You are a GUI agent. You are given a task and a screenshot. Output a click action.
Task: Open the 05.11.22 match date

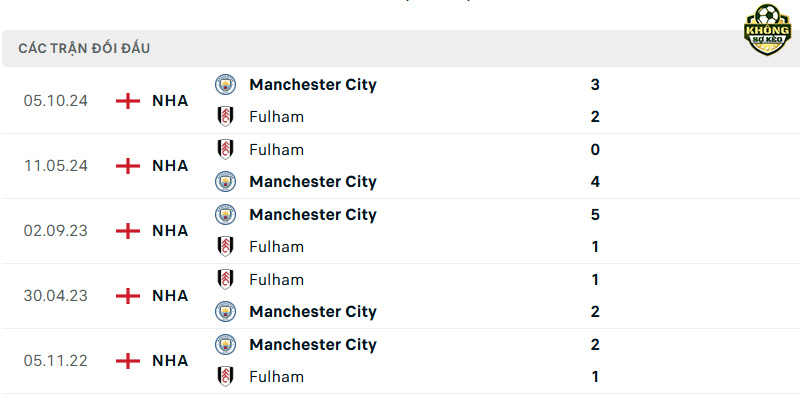[56, 361]
